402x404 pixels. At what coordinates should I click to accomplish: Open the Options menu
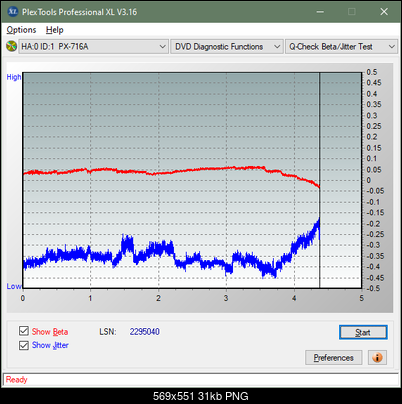point(21,30)
